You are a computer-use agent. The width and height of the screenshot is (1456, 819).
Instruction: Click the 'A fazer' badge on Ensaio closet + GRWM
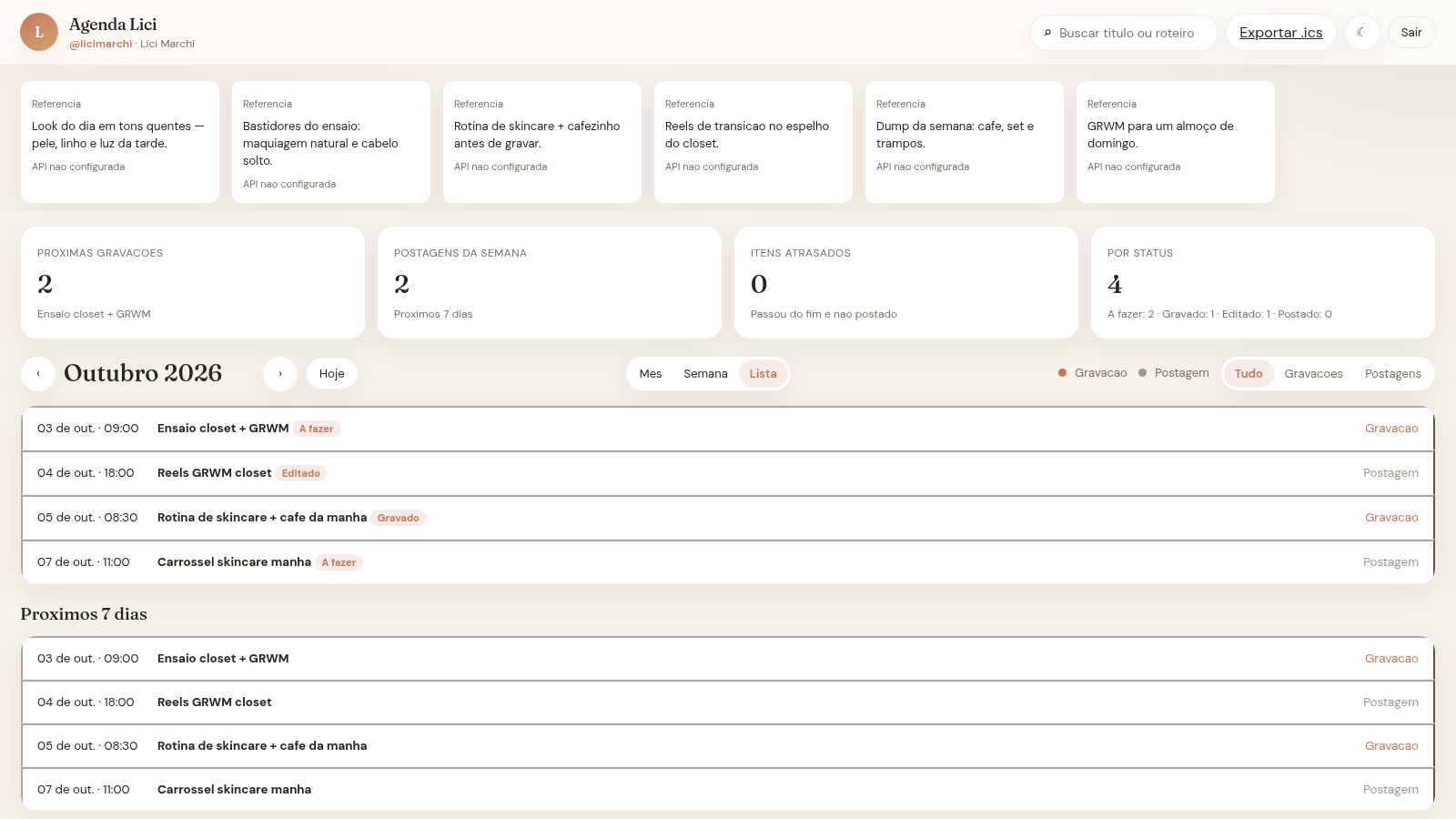(317, 429)
